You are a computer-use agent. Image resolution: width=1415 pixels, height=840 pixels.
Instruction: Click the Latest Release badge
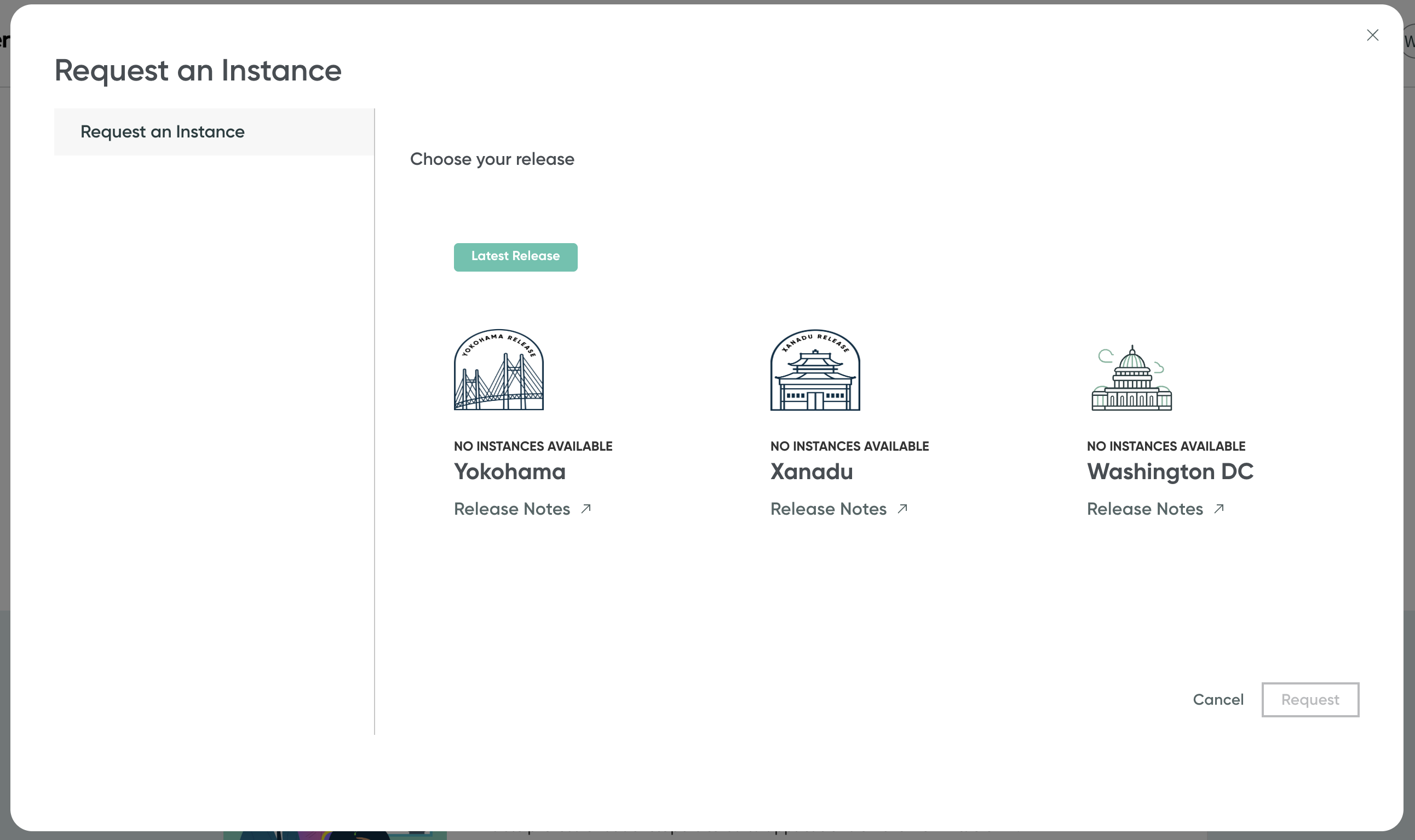point(515,257)
